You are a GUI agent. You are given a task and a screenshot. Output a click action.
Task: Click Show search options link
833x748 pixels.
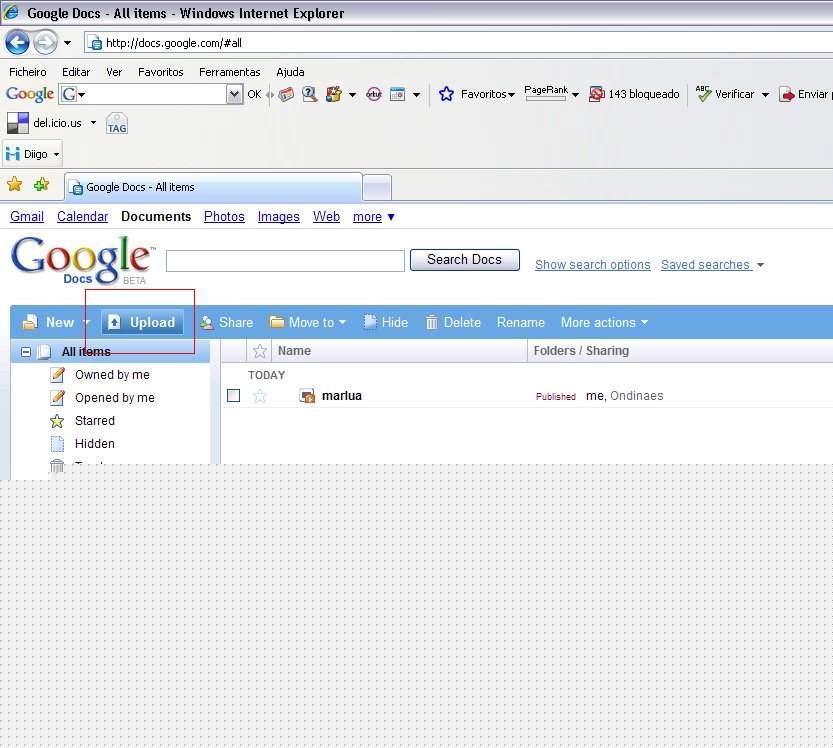[x=592, y=265]
